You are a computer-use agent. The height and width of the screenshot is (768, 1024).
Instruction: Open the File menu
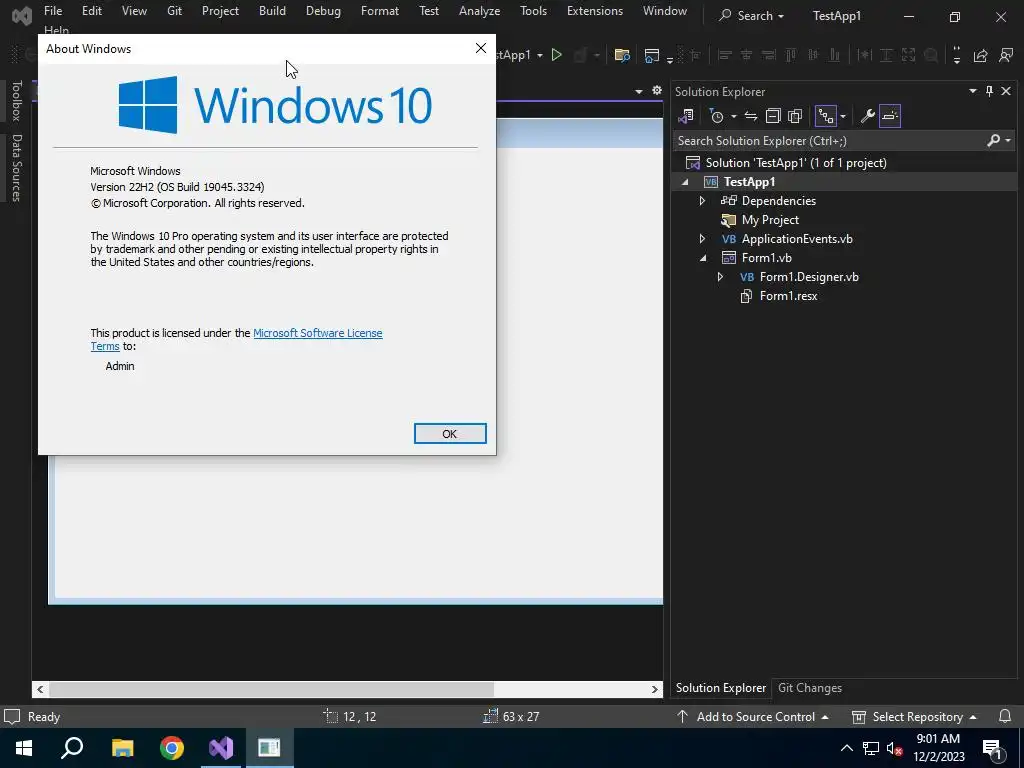pyautogui.click(x=53, y=11)
